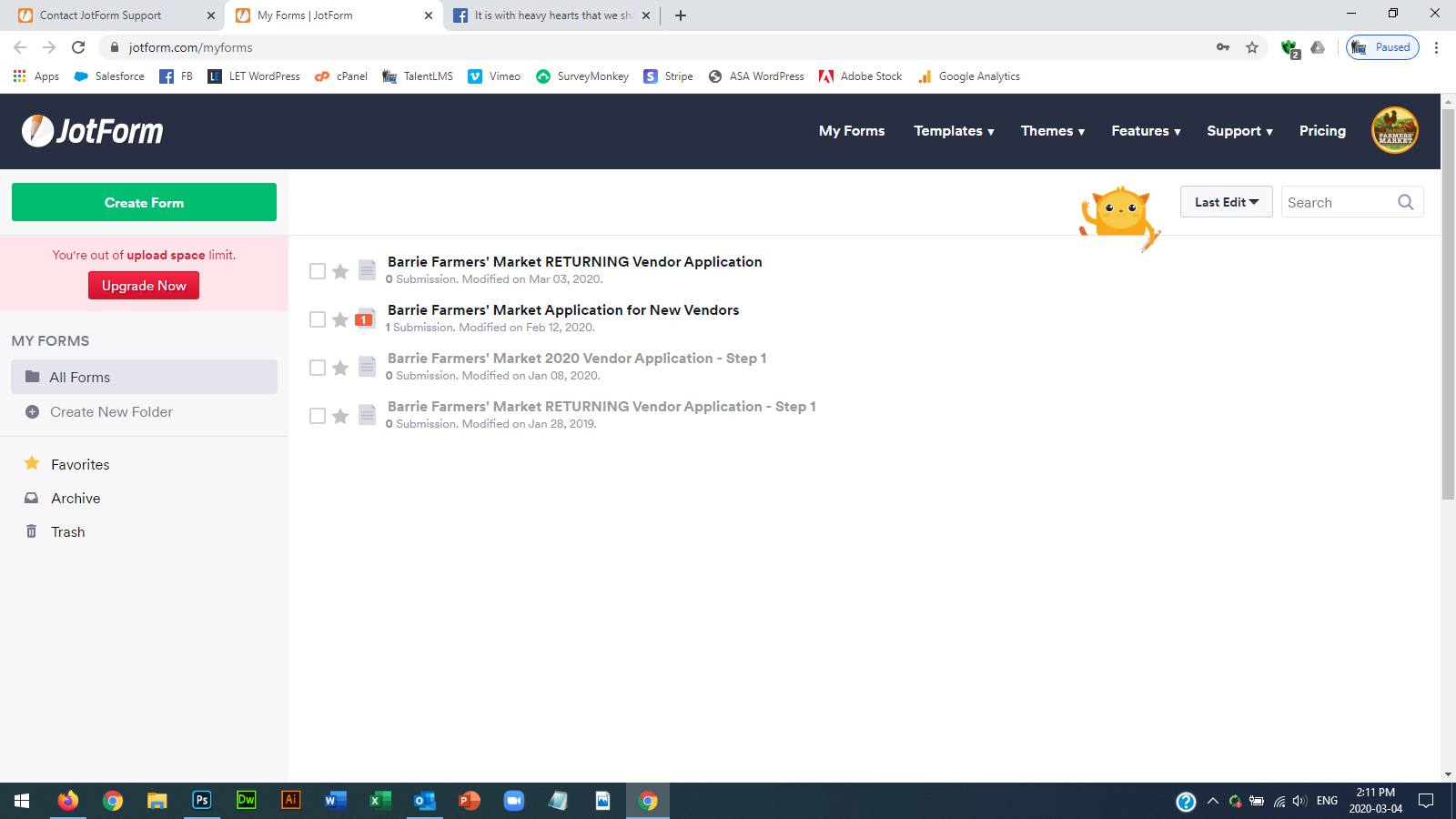Open the All Forms folder
This screenshot has height=819, width=1456.
pyautogui.click(x=80, y=377)
